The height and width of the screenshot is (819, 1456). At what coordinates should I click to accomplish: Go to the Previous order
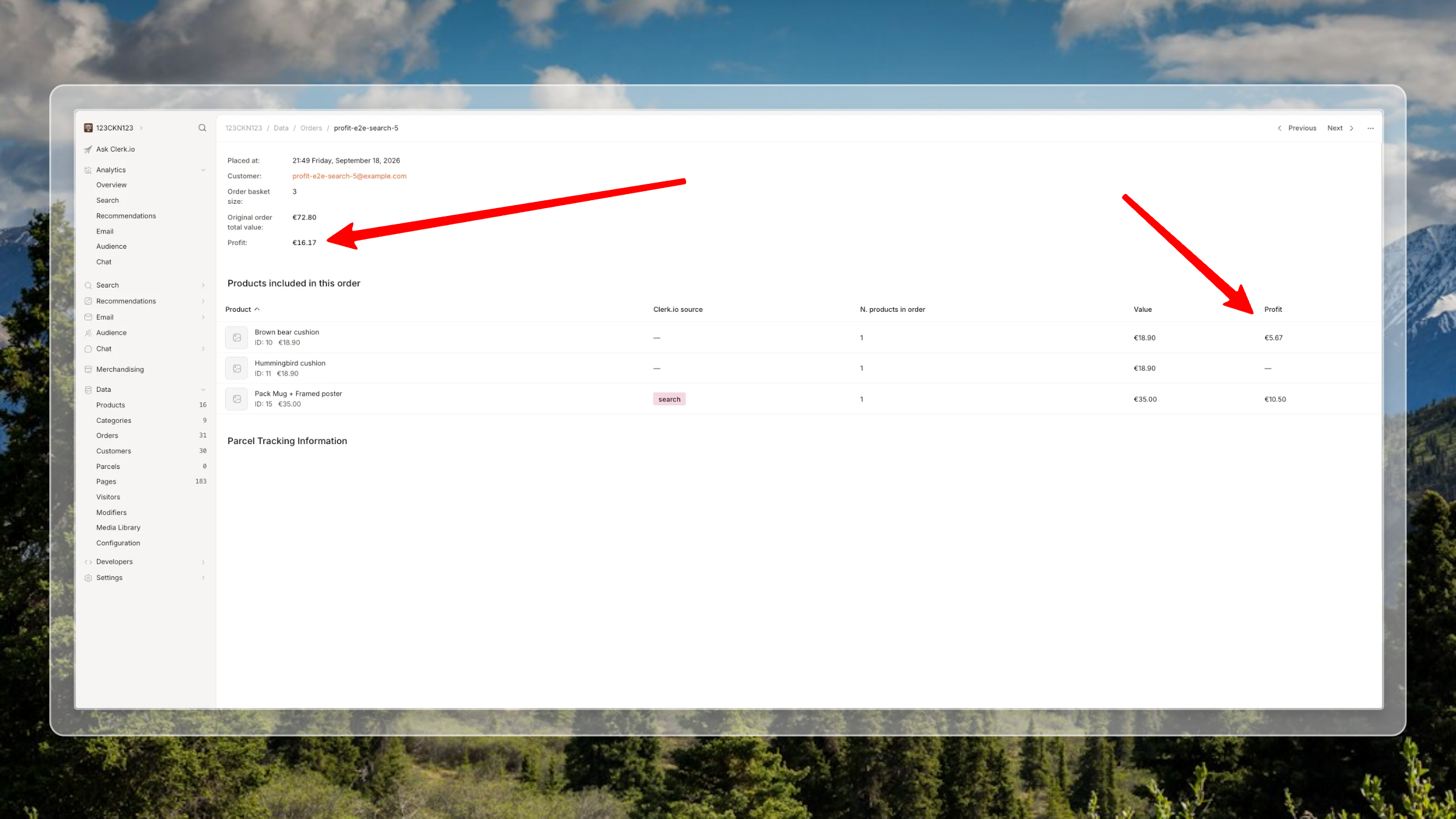1297,128
